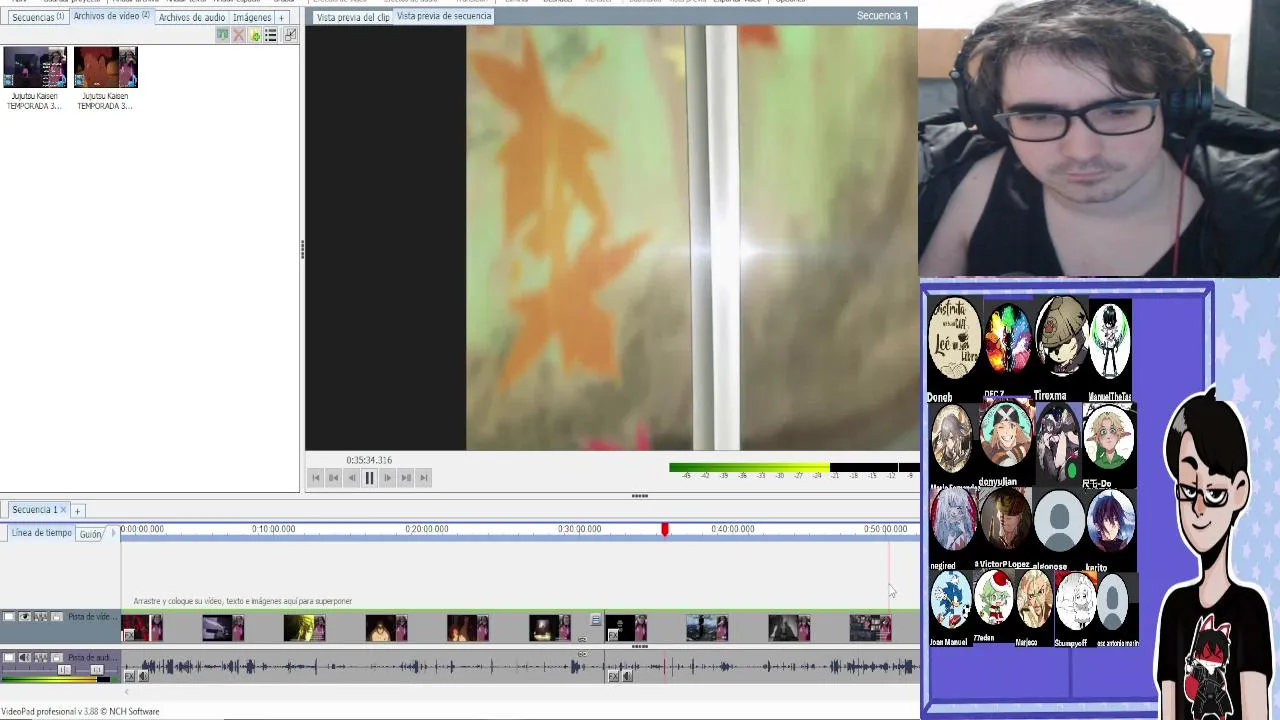
Task: Click timeline scroll-left arrow below audio track
Action: pyautogui.click(x=127, y=692)
